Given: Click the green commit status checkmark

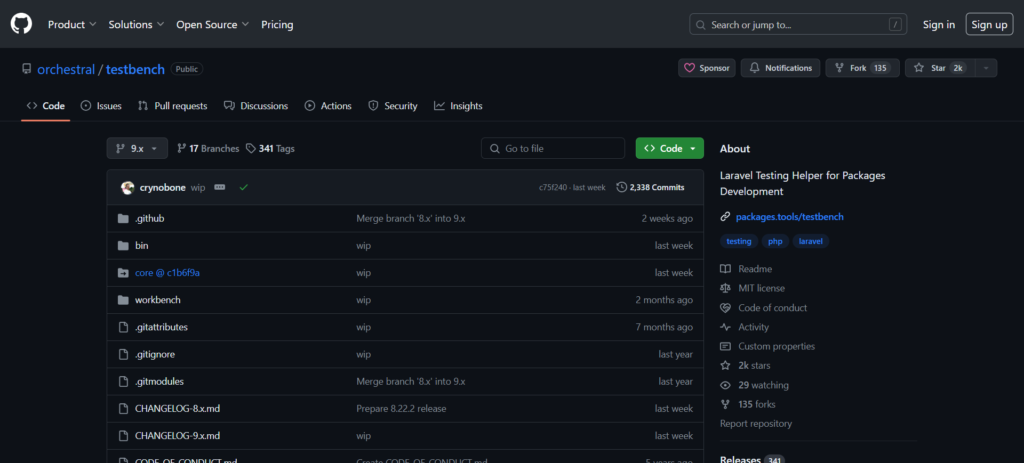Looking at the screenshot, I should 243,187.
